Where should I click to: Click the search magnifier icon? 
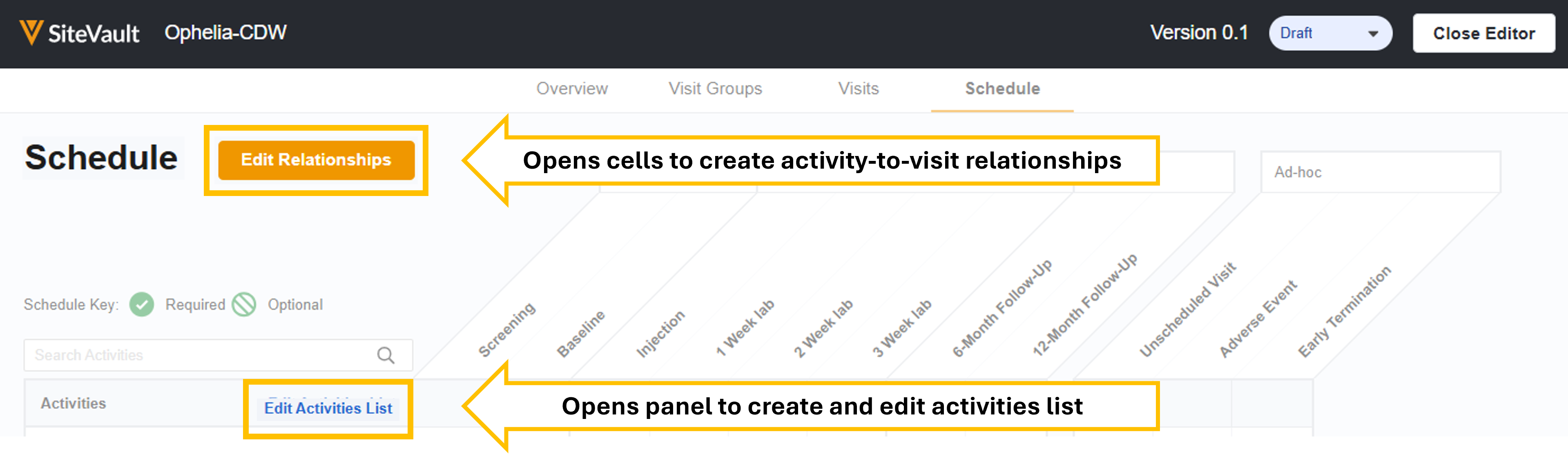coord(386,355)
